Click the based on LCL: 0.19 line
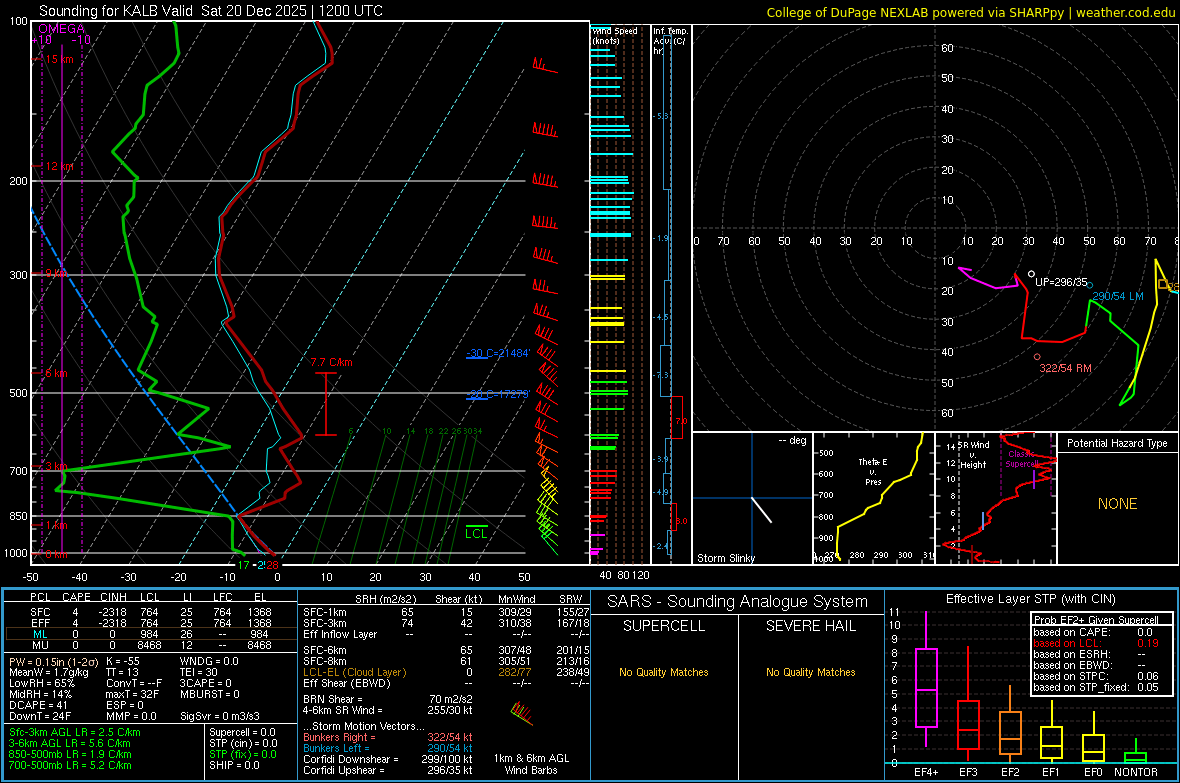The width and height of the screenshot is (1180, 783). click(1096, 643)
